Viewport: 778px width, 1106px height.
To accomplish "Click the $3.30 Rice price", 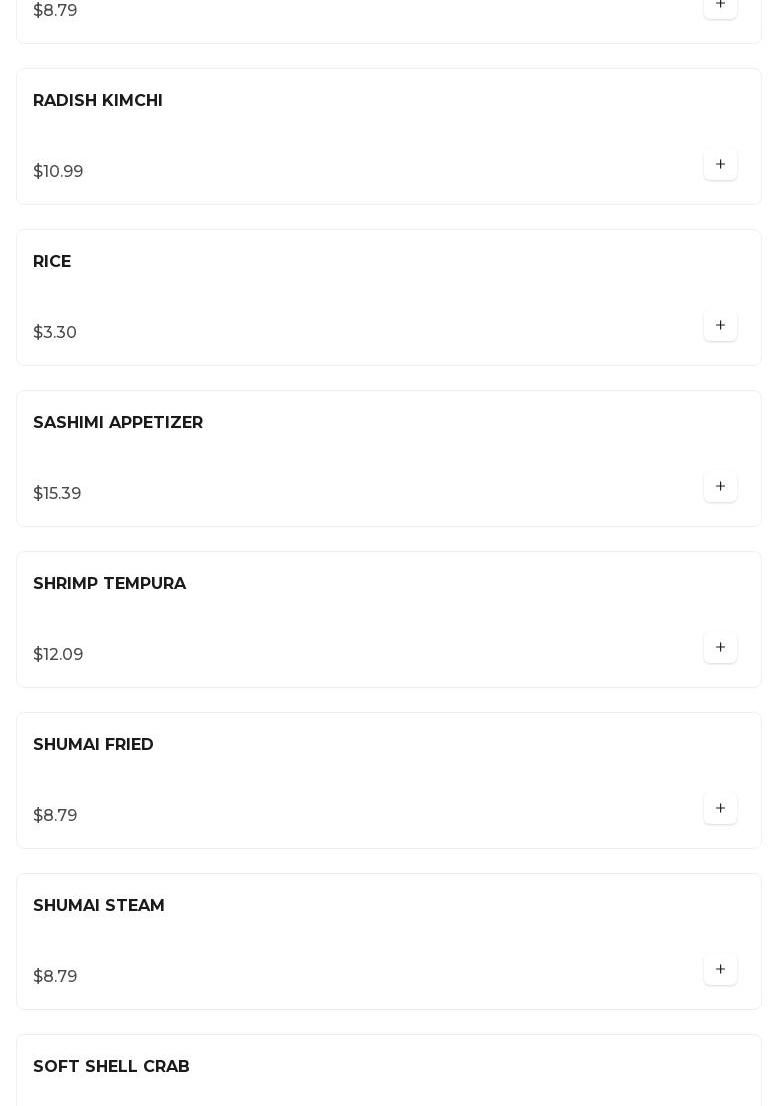I will click(x=55, y=333).
